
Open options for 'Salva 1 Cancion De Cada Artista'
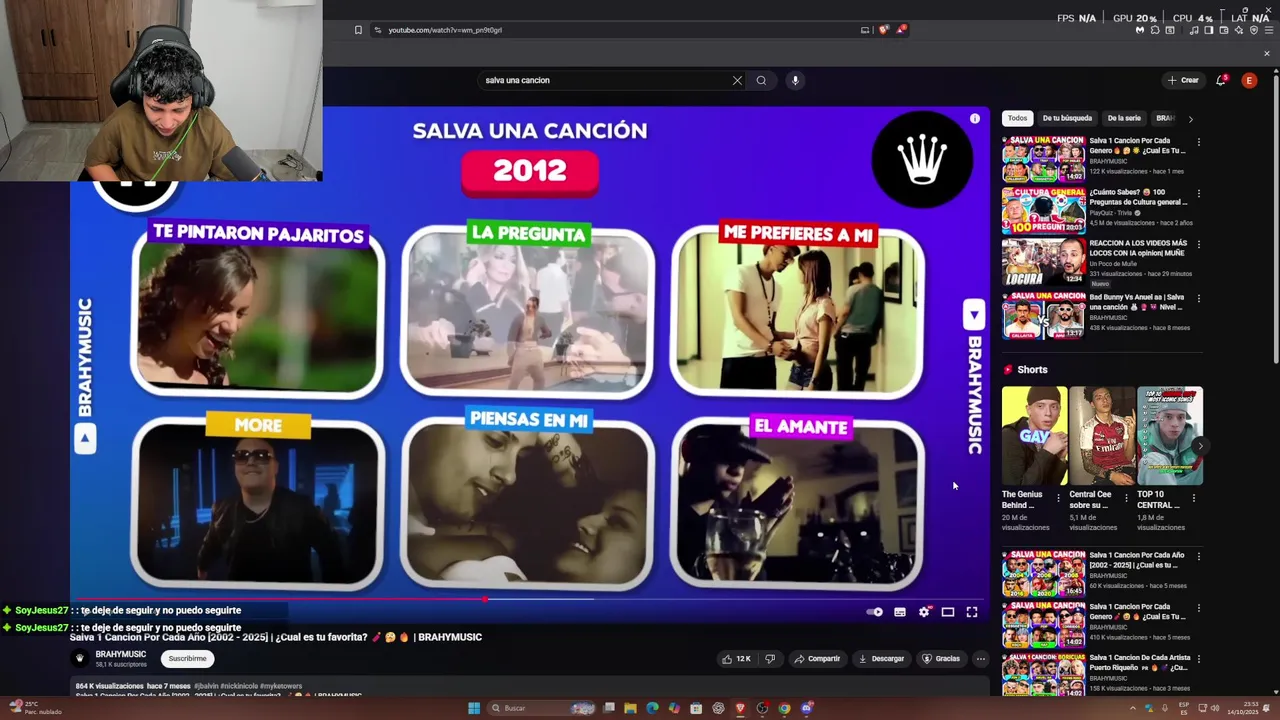[x=1198, y=659]
